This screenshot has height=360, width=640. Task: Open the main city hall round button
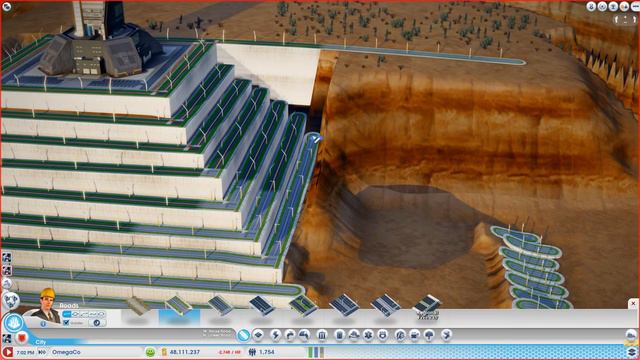(x=13, y=323)
